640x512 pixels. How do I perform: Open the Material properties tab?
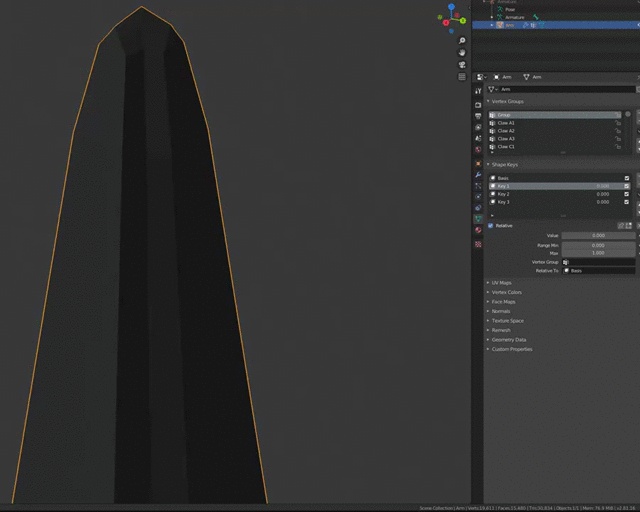click(478, 230)
